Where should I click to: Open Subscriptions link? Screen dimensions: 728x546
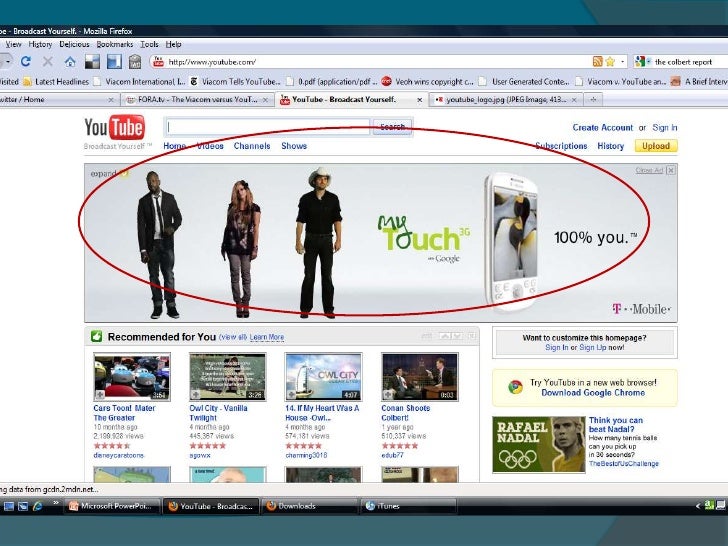pos(561,146)
